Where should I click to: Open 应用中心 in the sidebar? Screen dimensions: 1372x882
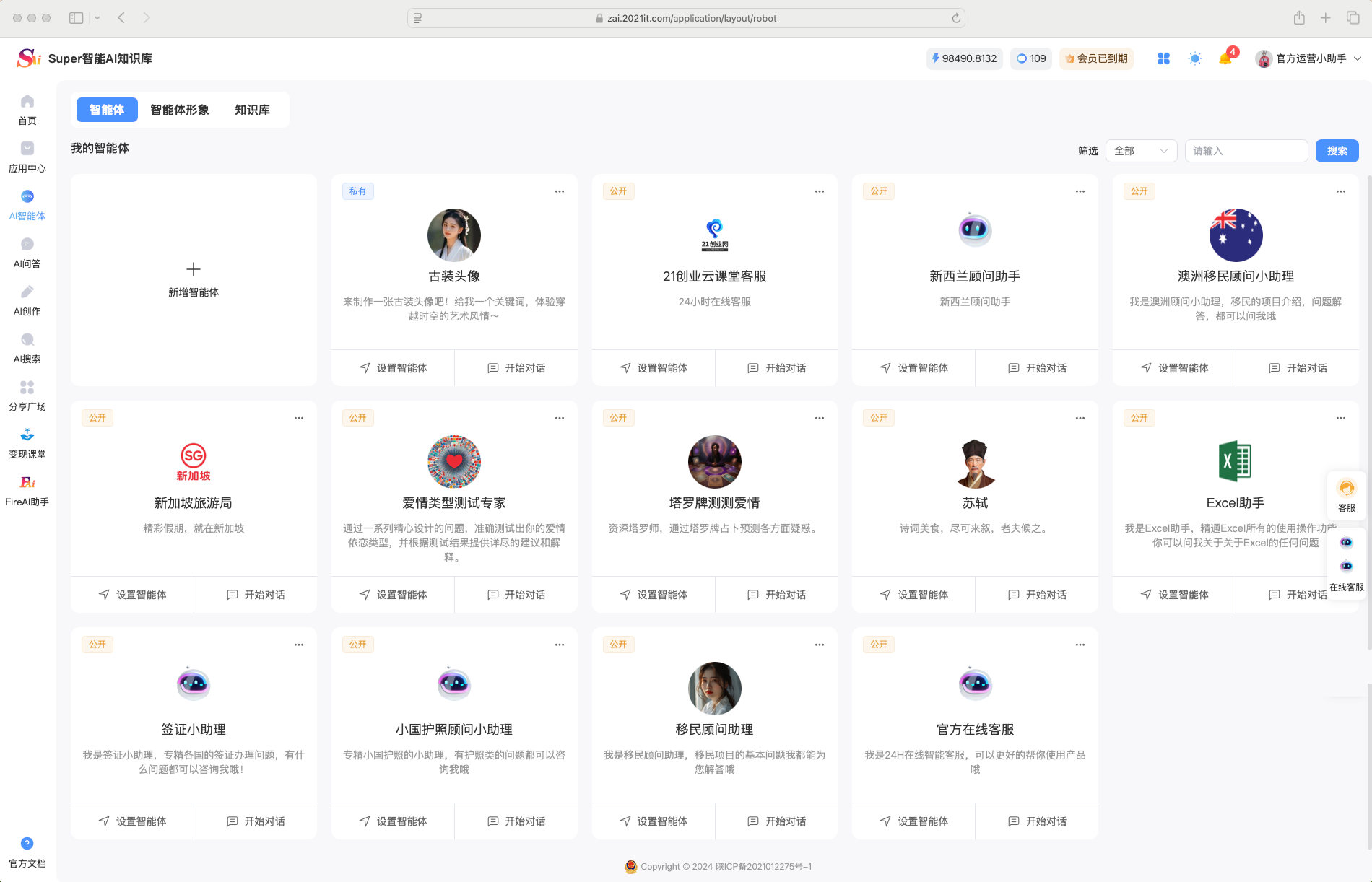27,157
